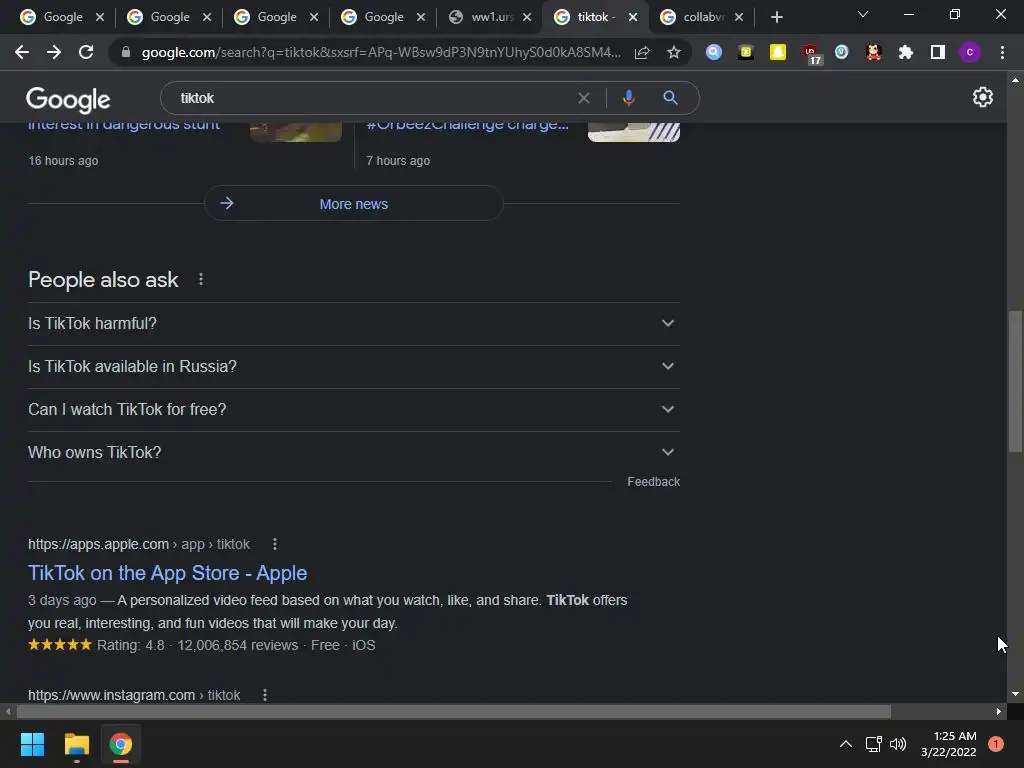The width and height of the screenshot is (1024, 768).
Task: Reload the current page
Action: coord(86,52)
